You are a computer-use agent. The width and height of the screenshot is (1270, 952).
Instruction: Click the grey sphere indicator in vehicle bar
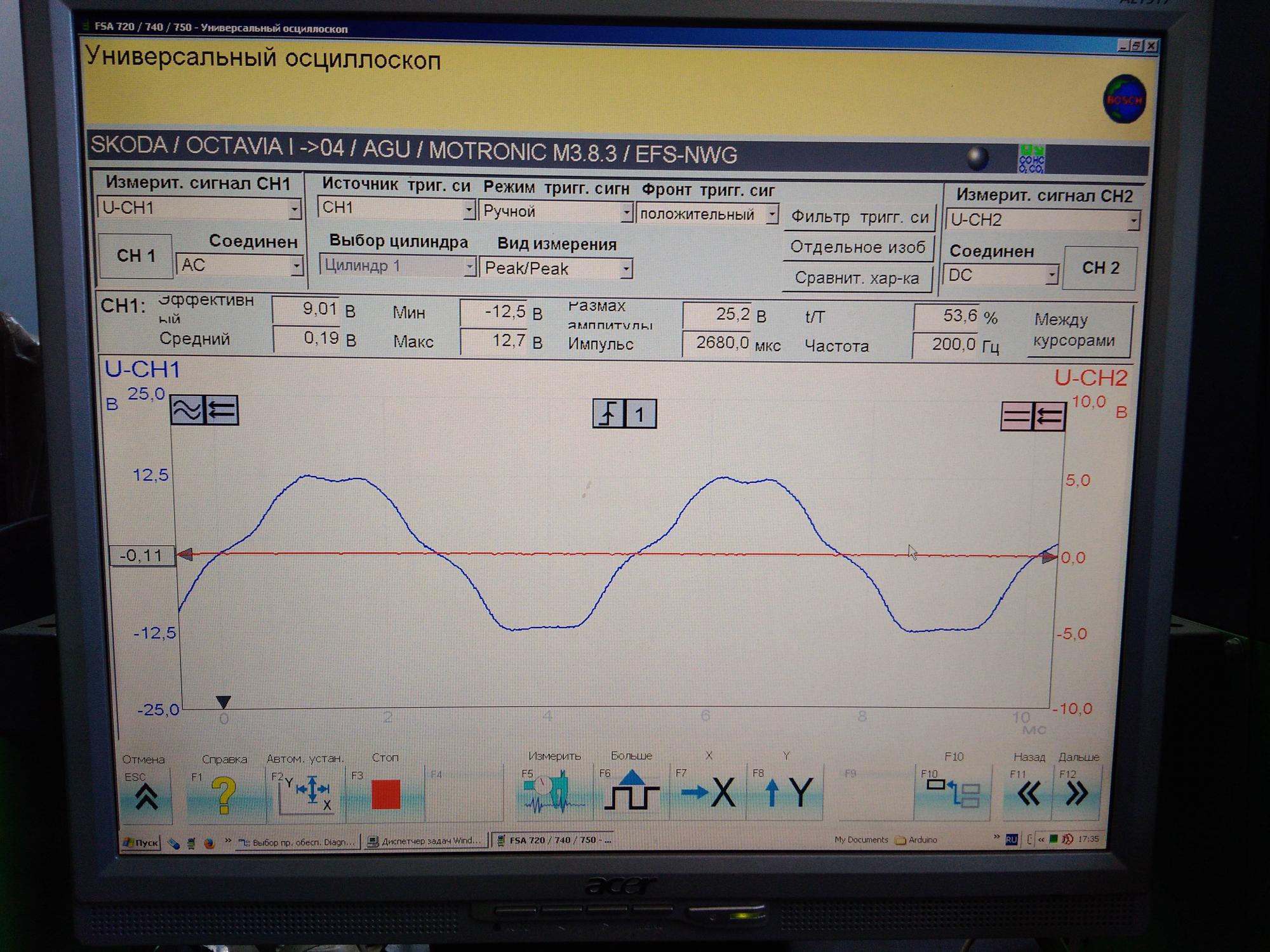click(x=977, y=158)
